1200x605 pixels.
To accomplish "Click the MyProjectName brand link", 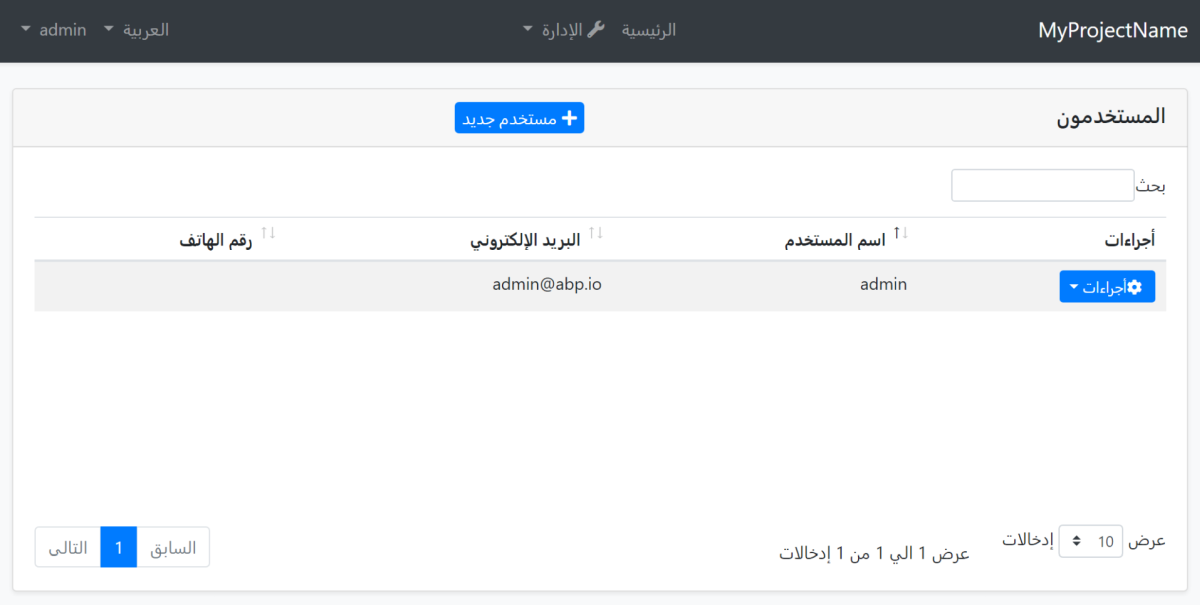I will click(1112, 30).
